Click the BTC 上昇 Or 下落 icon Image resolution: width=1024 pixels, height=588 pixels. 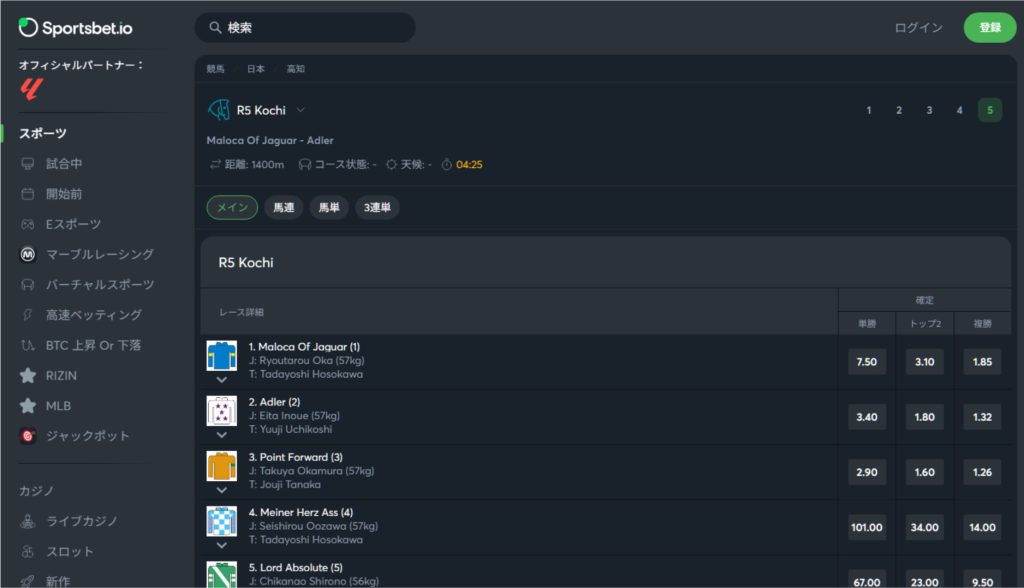tap(27, 345)
